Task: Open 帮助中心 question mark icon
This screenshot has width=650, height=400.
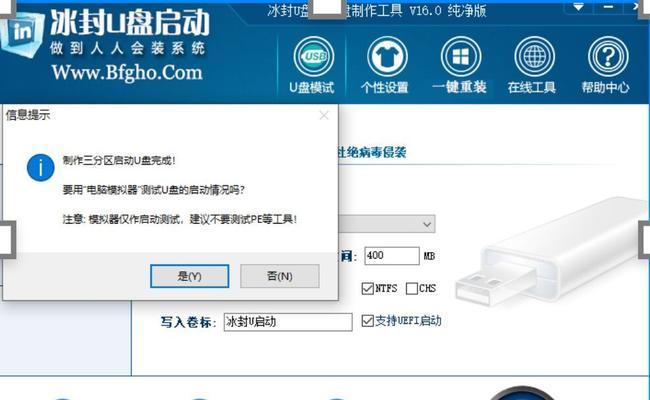Action: pyautogui.click(x=608, y=57)
